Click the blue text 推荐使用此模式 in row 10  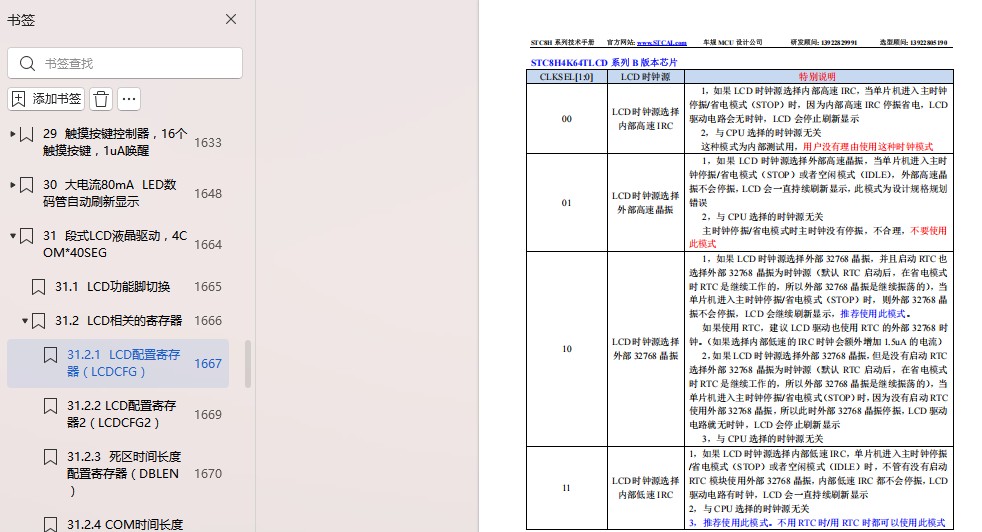click(x=873, y=314)
